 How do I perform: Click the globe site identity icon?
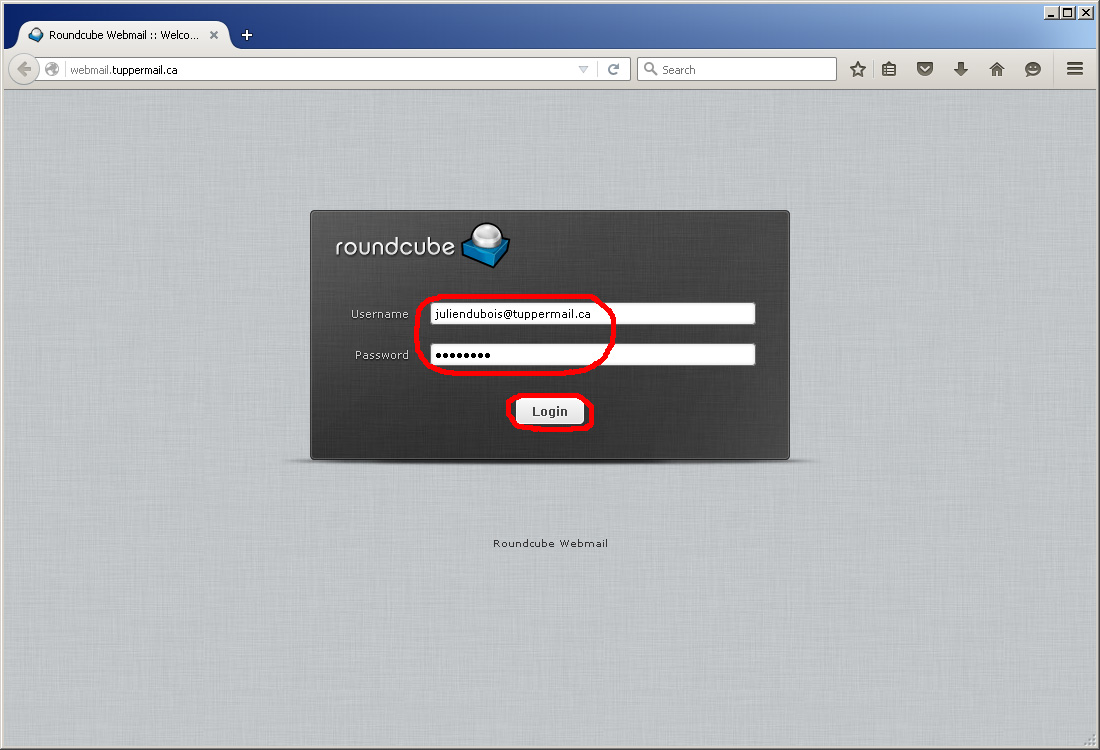tap(52, 70)
